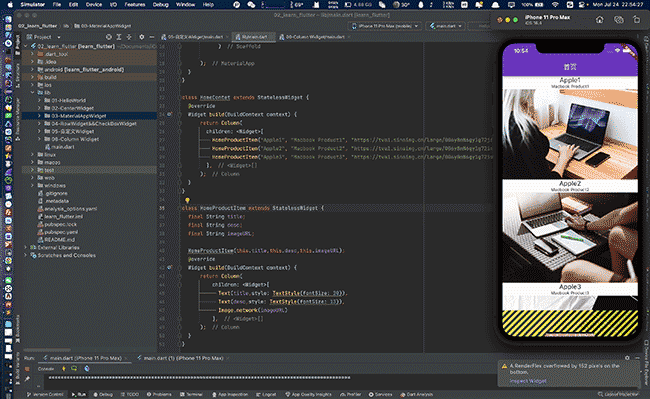Open the Logcat tool window
This screenshot has width=650, height=399.
coord(266,394)
